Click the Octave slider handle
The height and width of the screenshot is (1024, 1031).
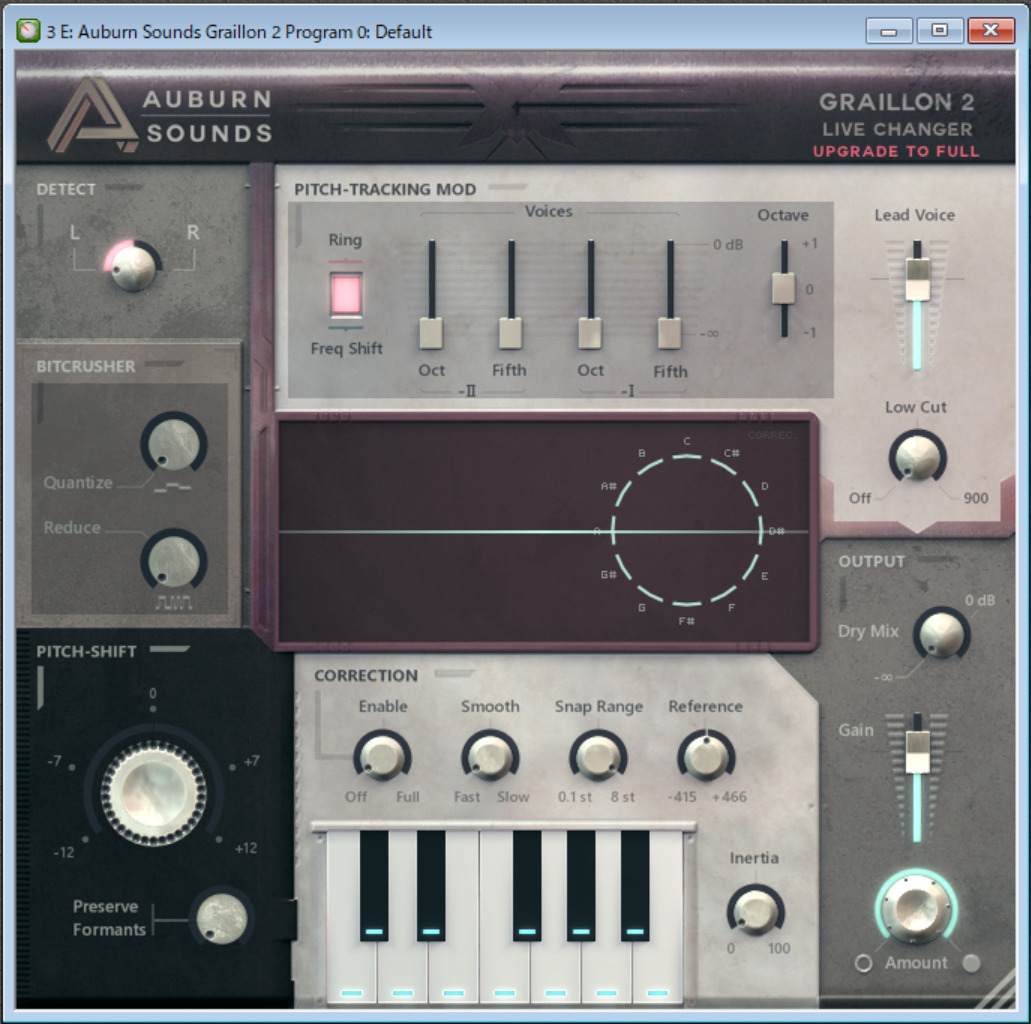pyautogui.click(x=783, y=288)
